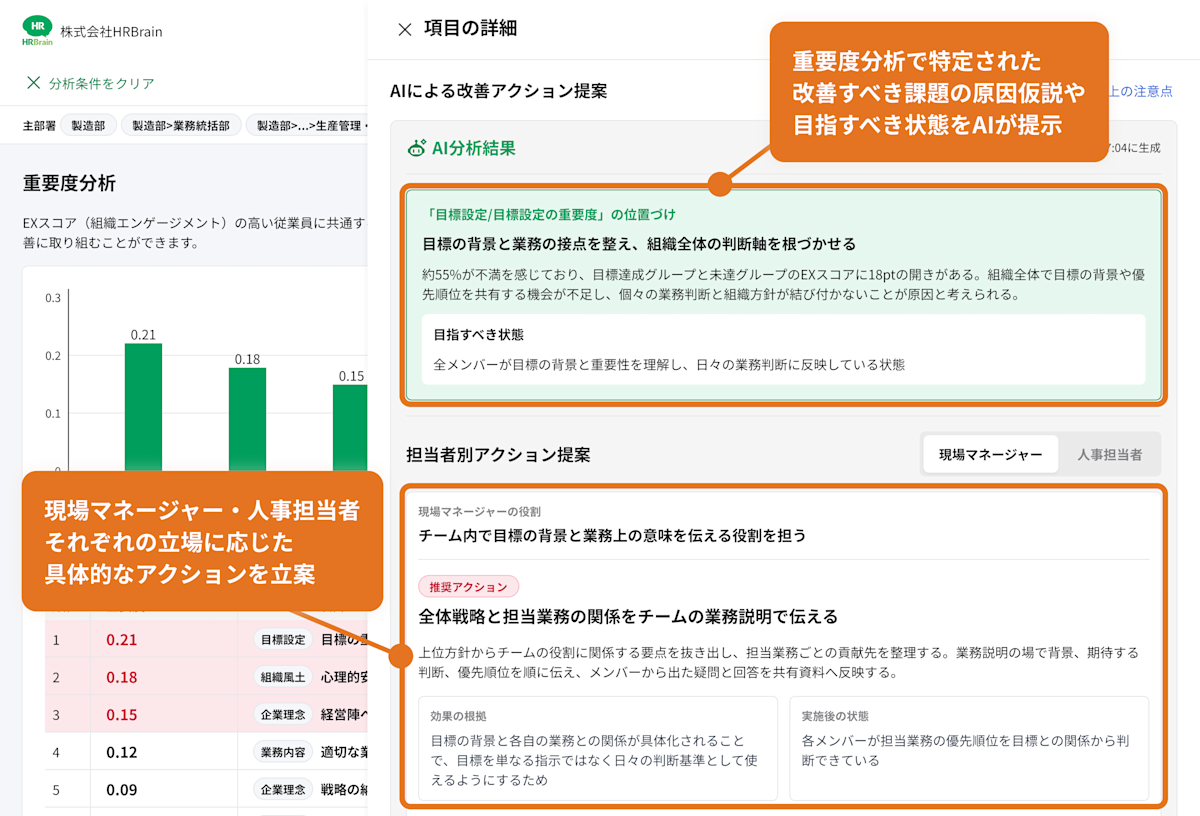This screenshot has height=816, width=1200.
Task: Click the HRBrain logo icon
Action: tap(37, 31)
